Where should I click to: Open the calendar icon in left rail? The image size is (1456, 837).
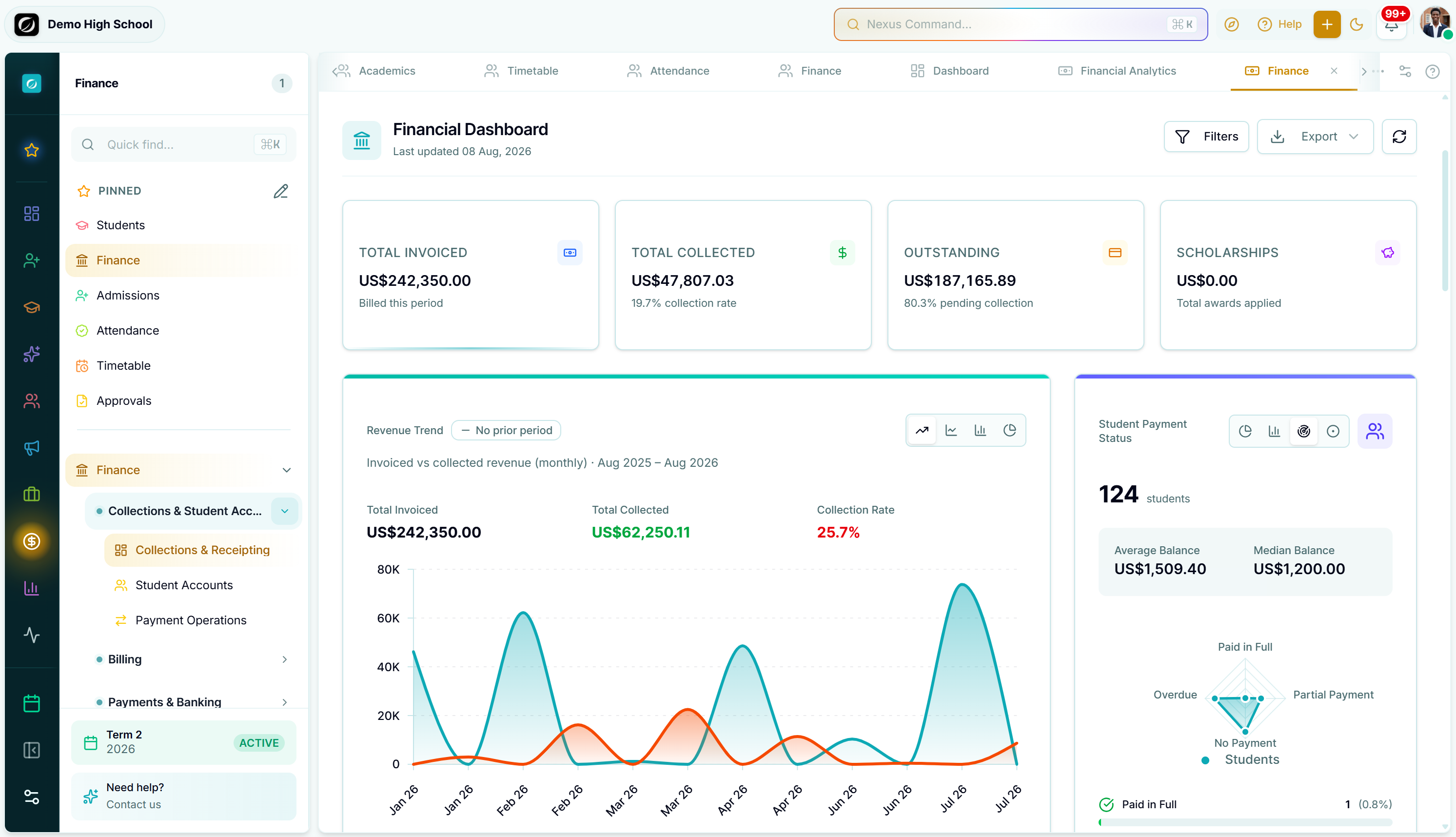32,703
